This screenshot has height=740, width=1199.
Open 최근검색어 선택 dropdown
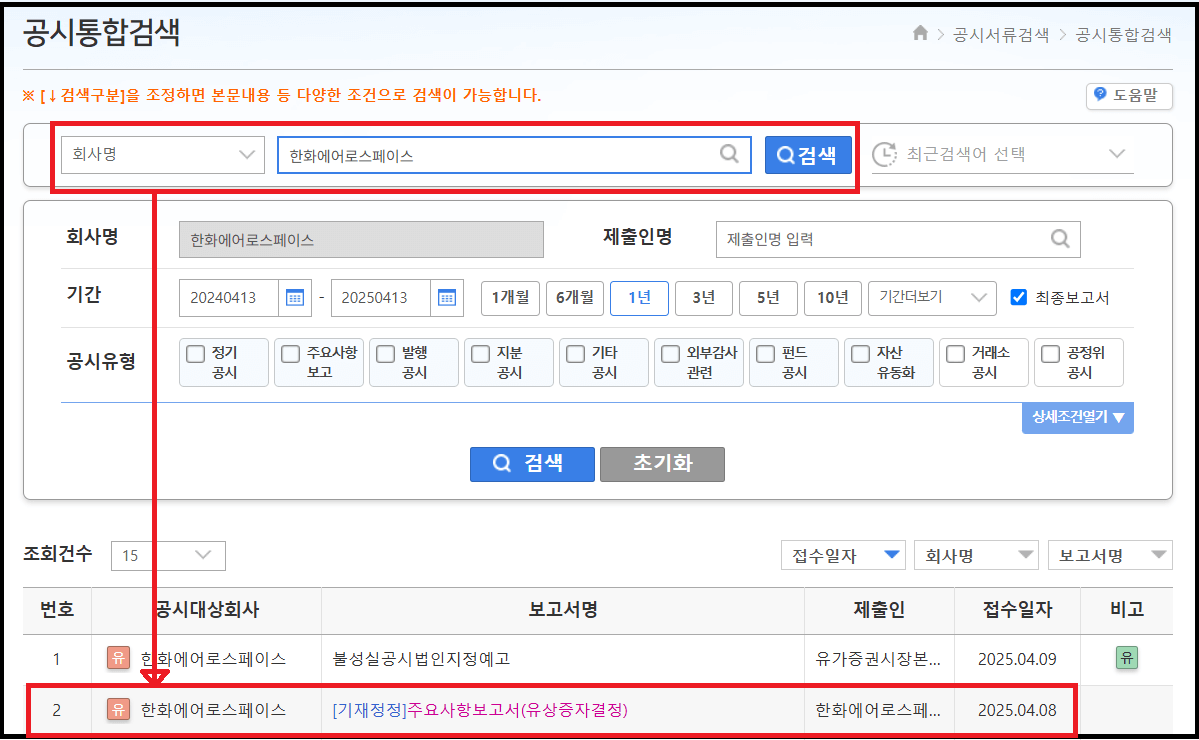1002,154
